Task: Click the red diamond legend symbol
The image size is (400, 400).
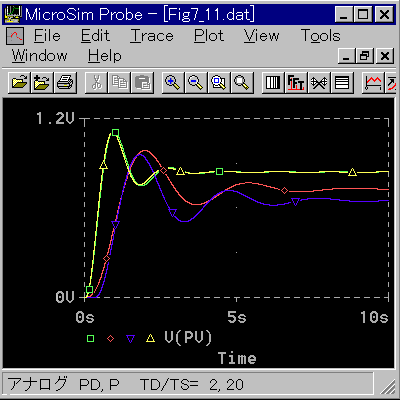Action: pyautogui.click(x=110, y=339)
